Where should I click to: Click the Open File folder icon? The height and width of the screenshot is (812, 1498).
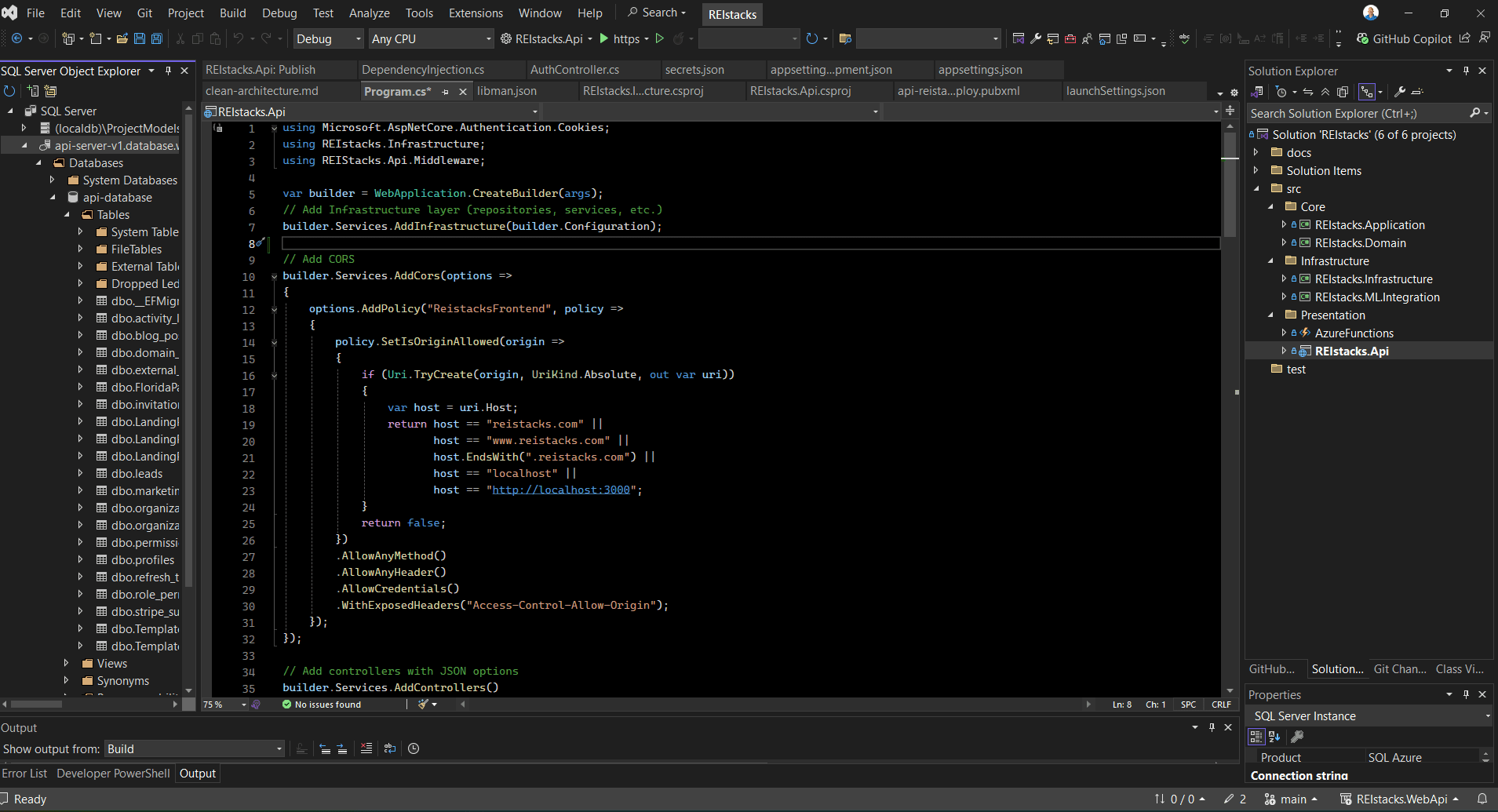[x=122, y=38]
